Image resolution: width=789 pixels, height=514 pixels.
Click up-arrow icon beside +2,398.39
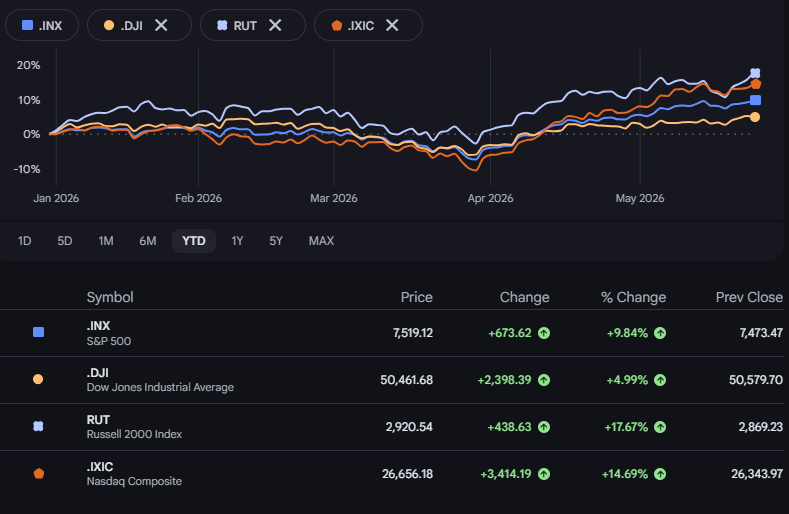[x=544, y=380]
